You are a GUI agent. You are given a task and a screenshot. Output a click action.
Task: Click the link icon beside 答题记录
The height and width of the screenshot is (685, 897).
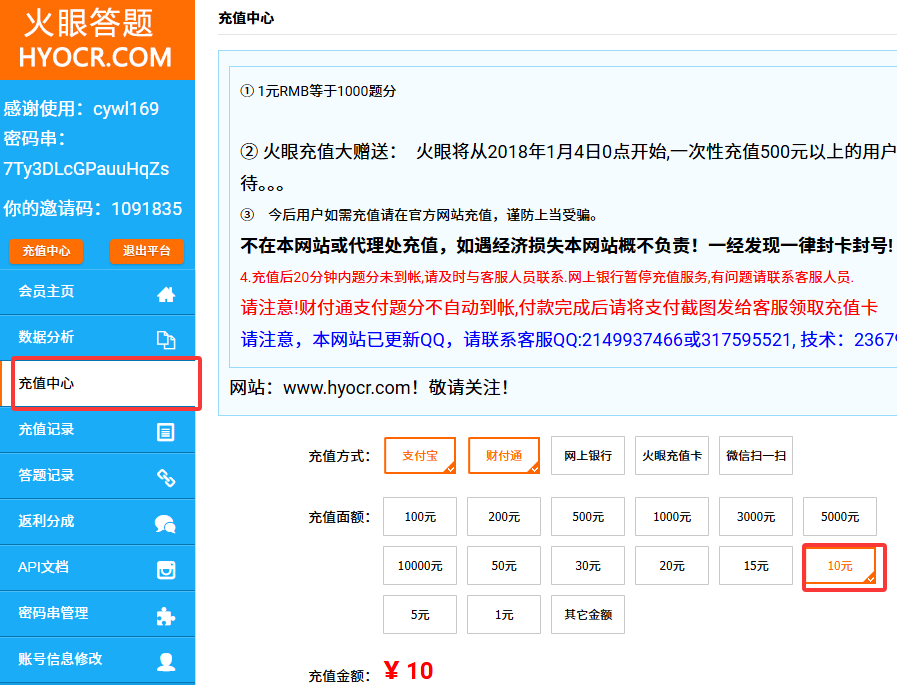(166, 478)
